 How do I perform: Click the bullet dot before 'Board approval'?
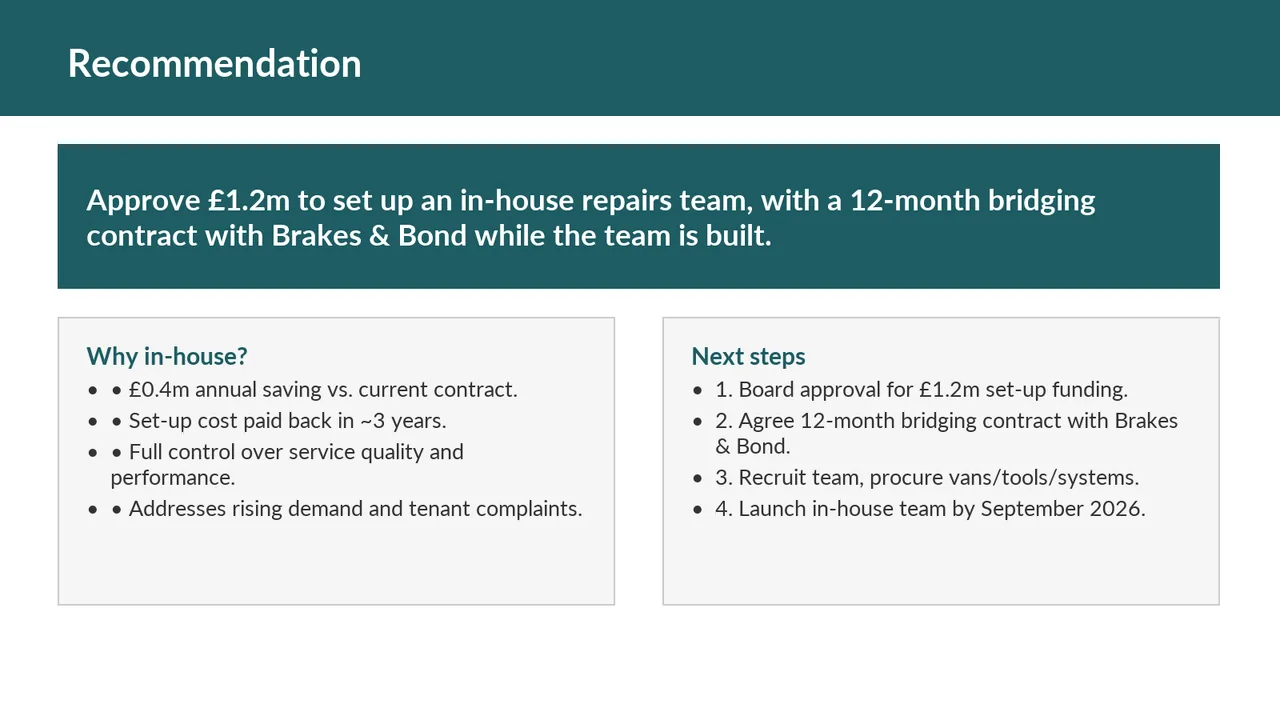click(x=698, y=390)
